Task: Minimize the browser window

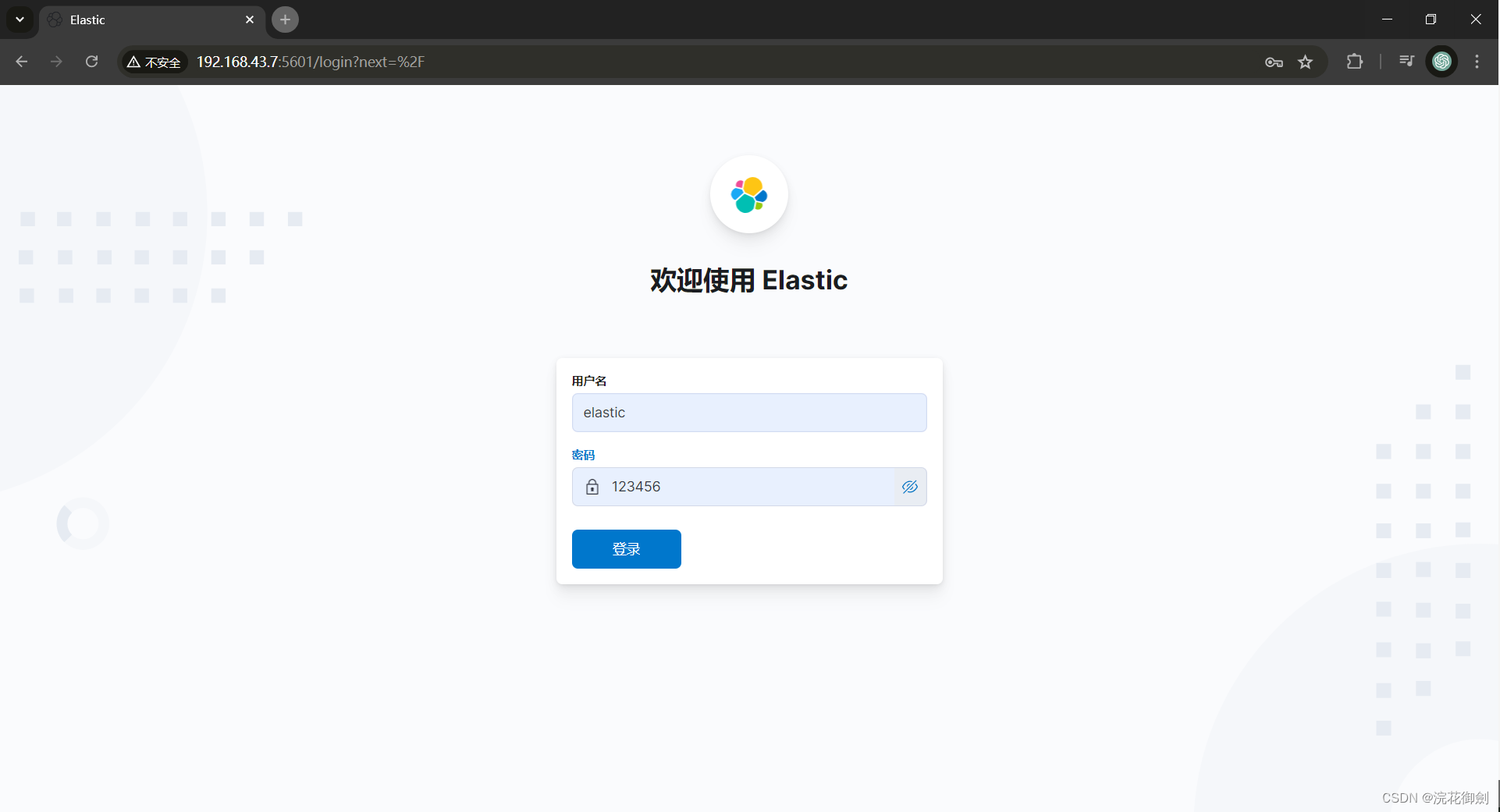Action: [x=1387, y=20]
